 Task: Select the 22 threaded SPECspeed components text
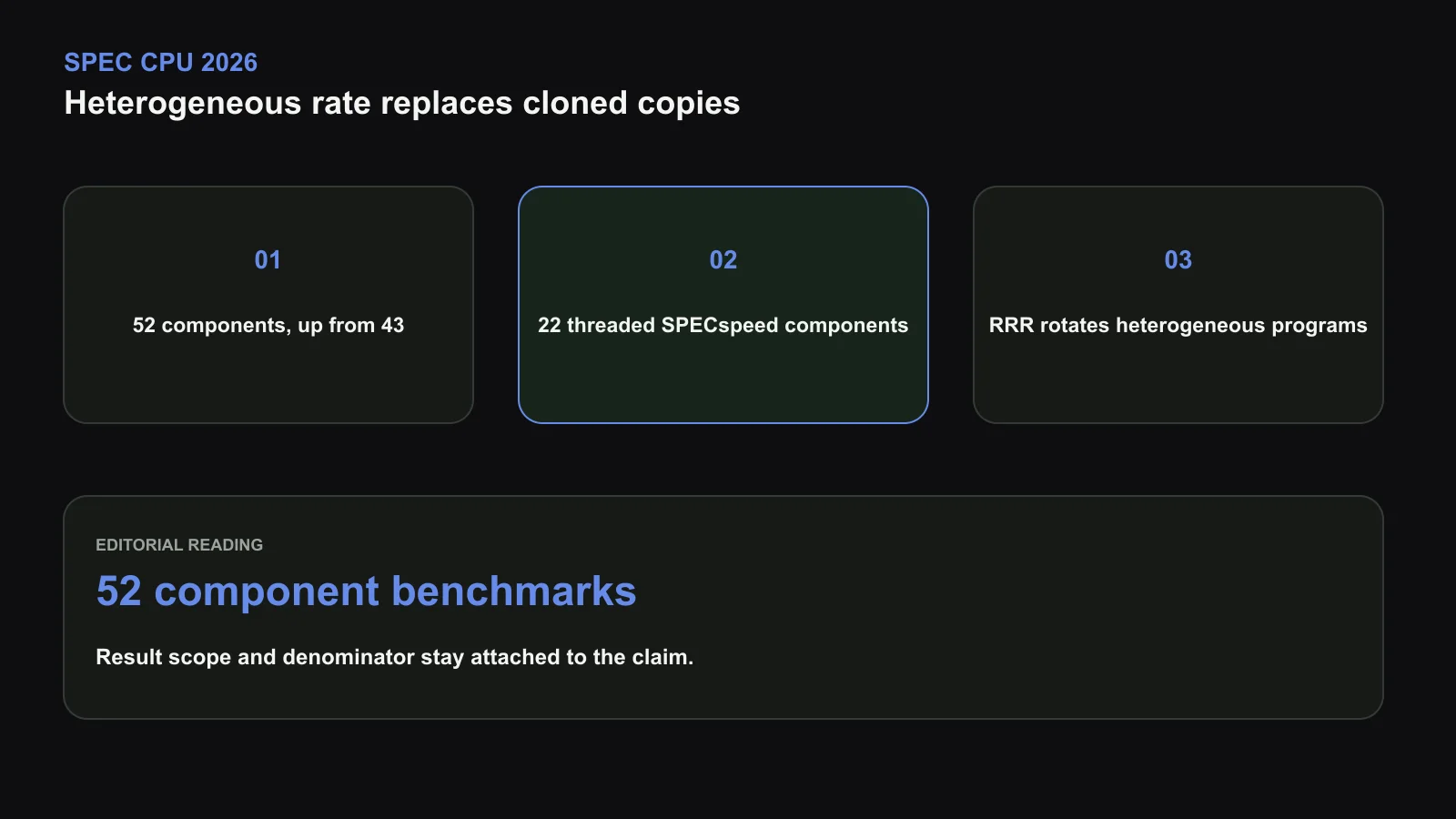click(x=723, y=325)
